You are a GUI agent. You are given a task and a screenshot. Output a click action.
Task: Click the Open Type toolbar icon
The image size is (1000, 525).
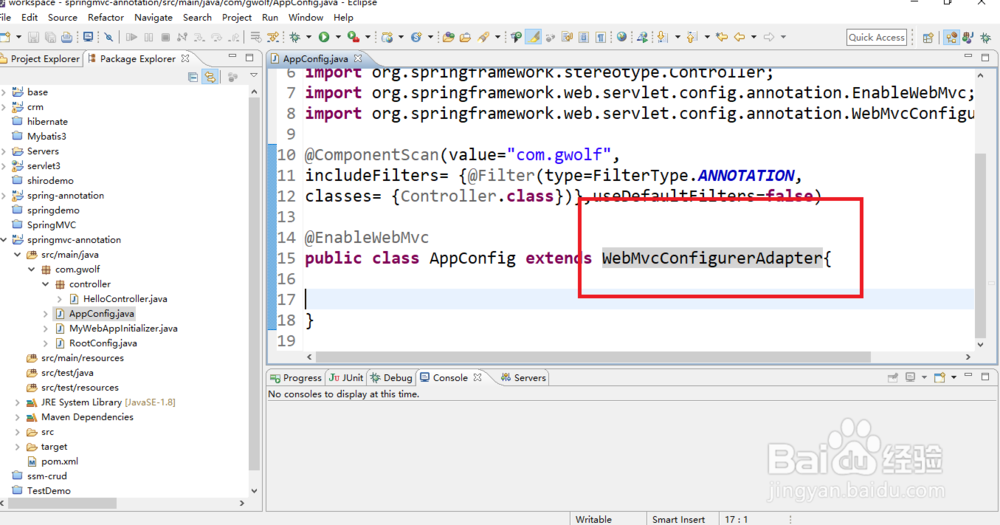448,37
